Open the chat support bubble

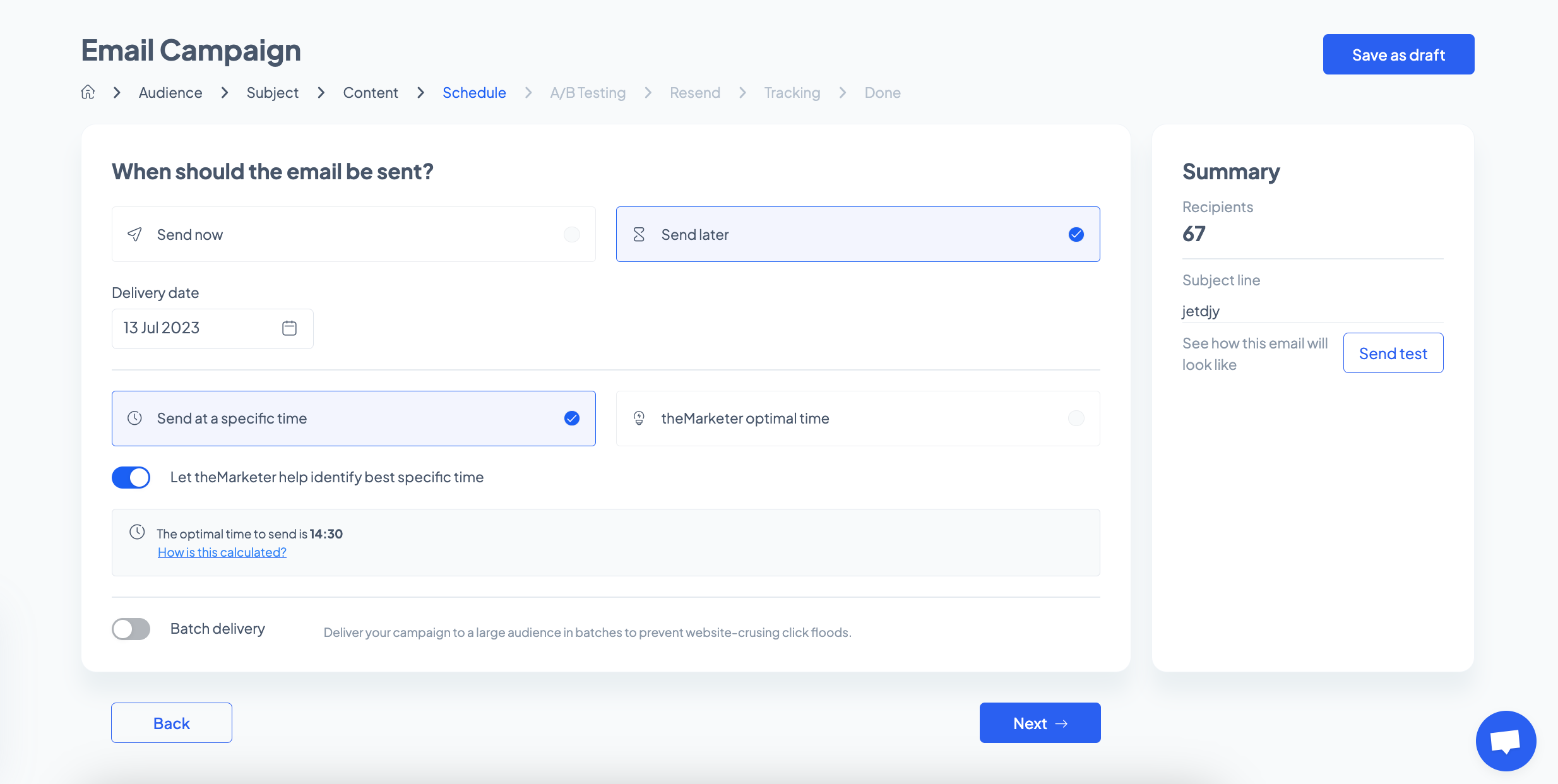click(x=1506, y=740)
